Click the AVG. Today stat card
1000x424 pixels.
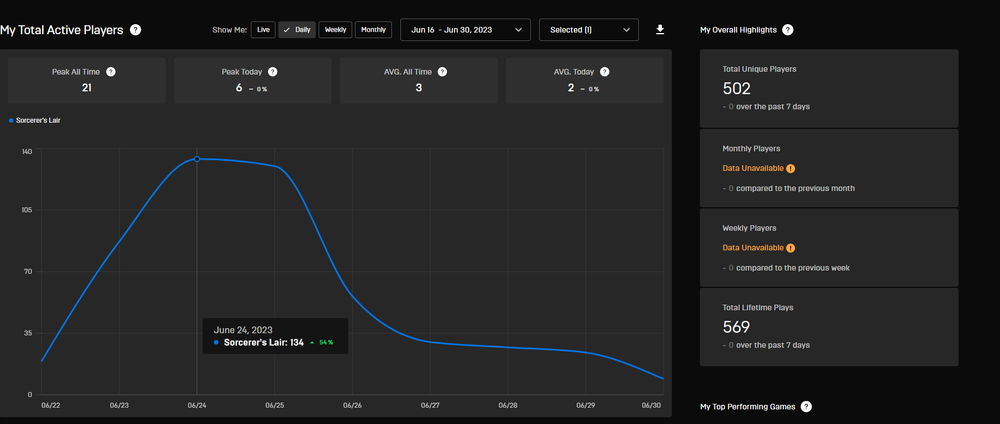point(585,80)
